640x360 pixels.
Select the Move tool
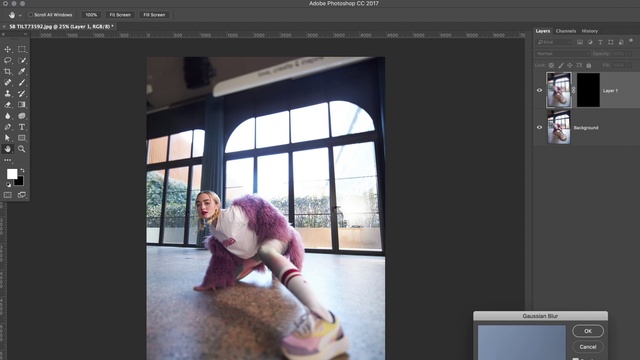coord(7,49)
